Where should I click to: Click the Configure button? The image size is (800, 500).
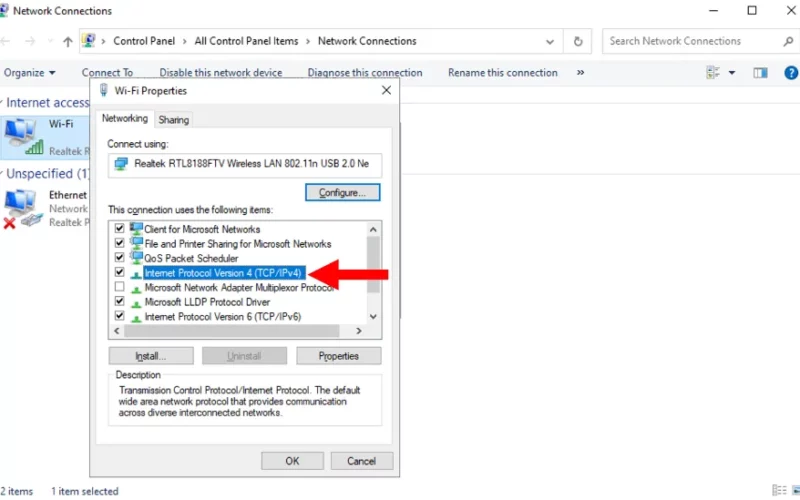click(342, 192)
